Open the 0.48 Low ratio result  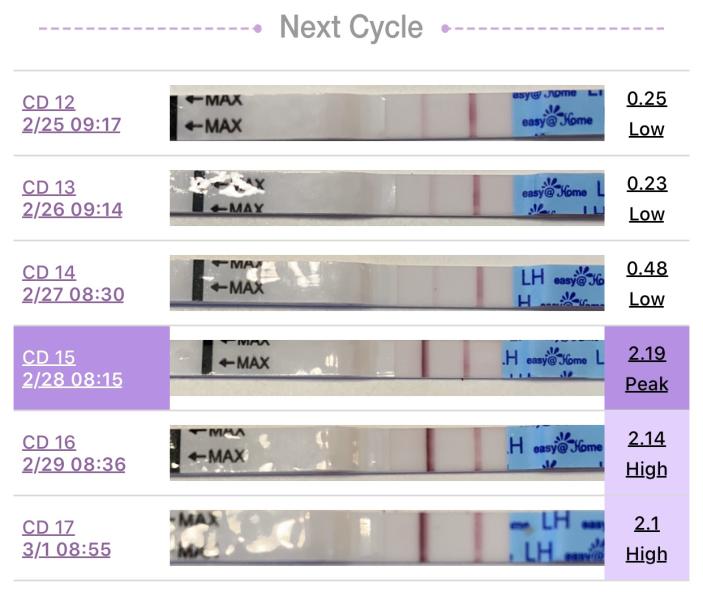pyautogui.click(x=647, y=283)
